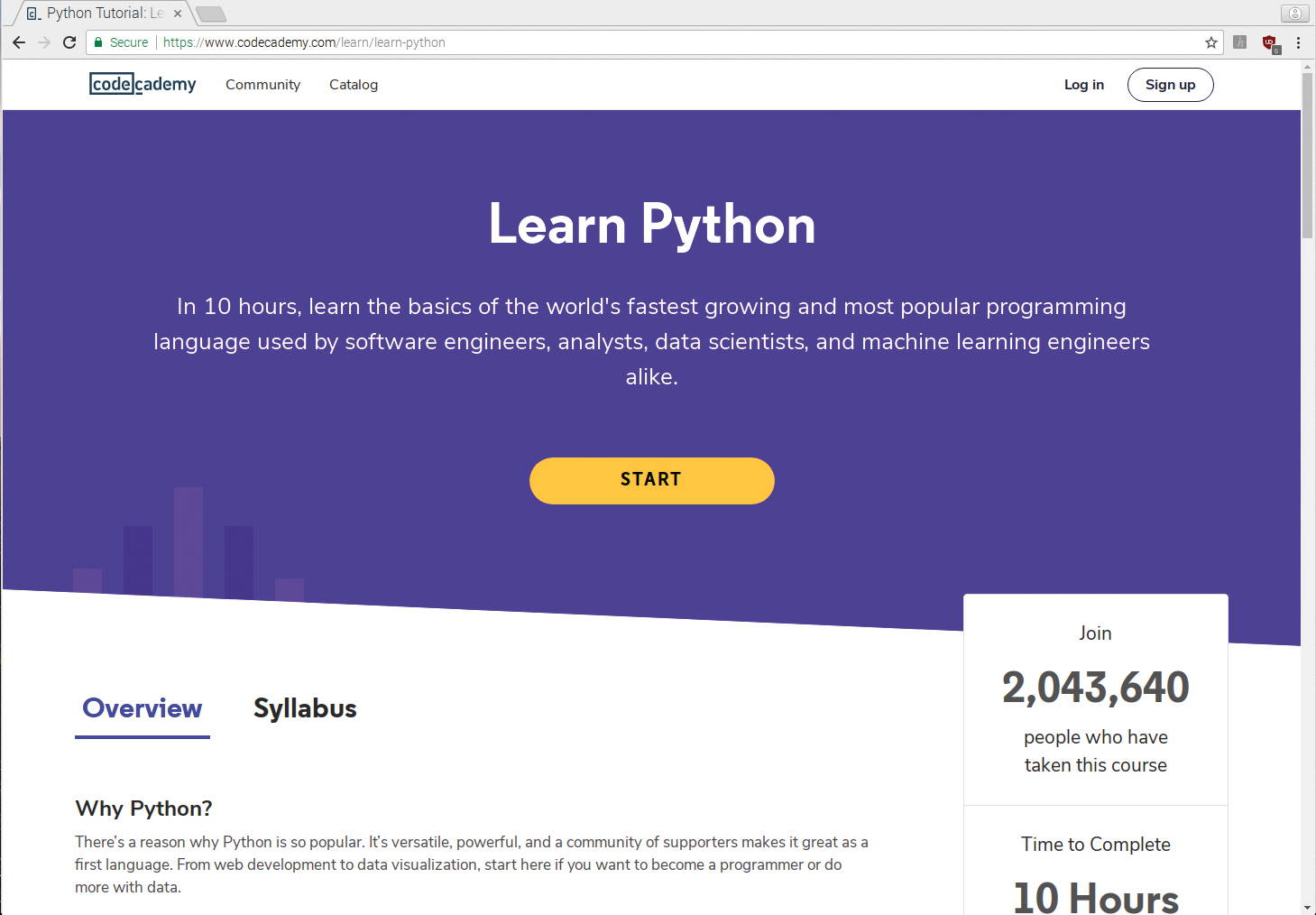Select the Python Tutorial browser tab
The height and width of the screenshot is (915, 1316).
pos(99,14)
